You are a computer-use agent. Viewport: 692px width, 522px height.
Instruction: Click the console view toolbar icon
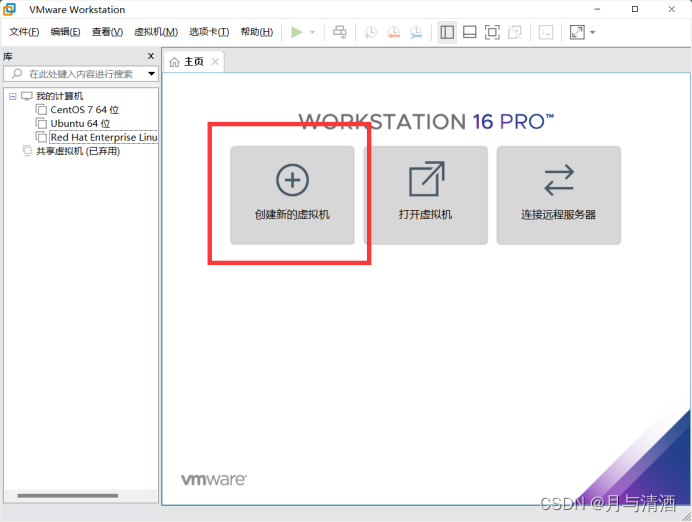[546, 32]
